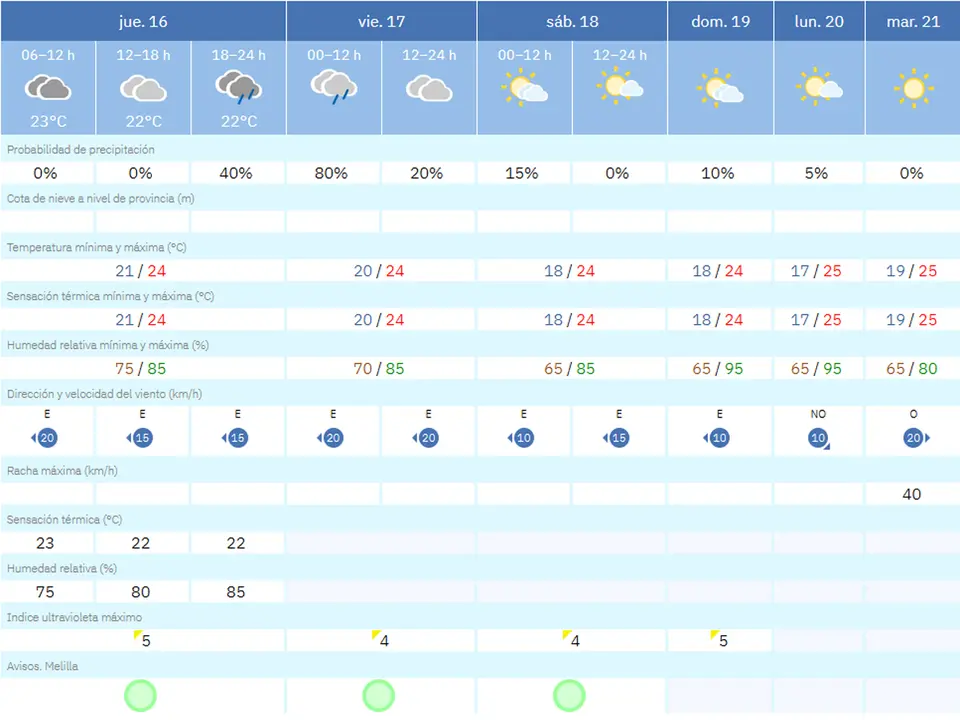
Task: Click the 19 / 25 temperature range in the Temperatura mínima y máxima row
Action: tap(912, 271)
